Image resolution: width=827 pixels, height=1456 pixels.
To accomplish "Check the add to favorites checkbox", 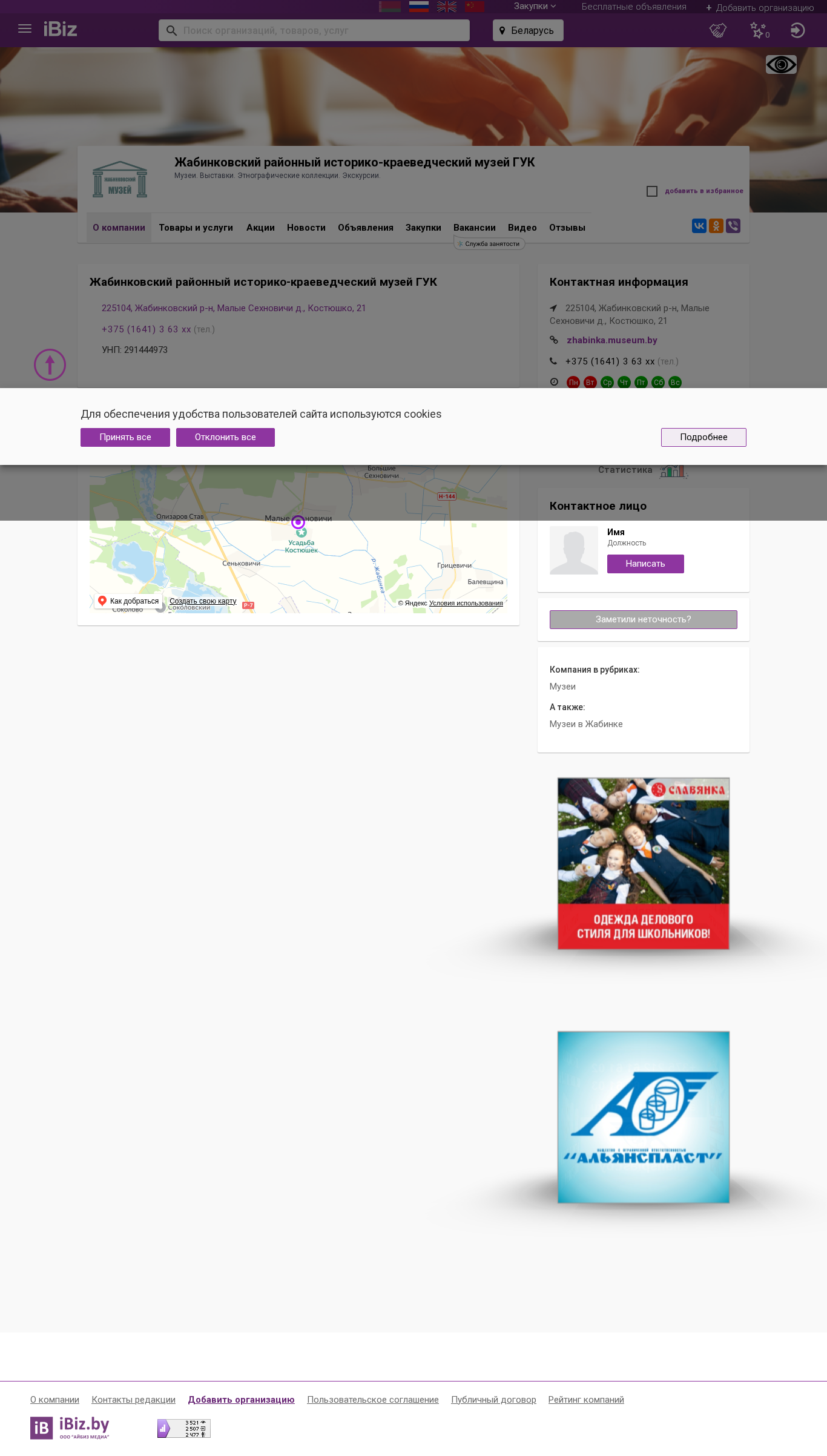I will (652, 191).
